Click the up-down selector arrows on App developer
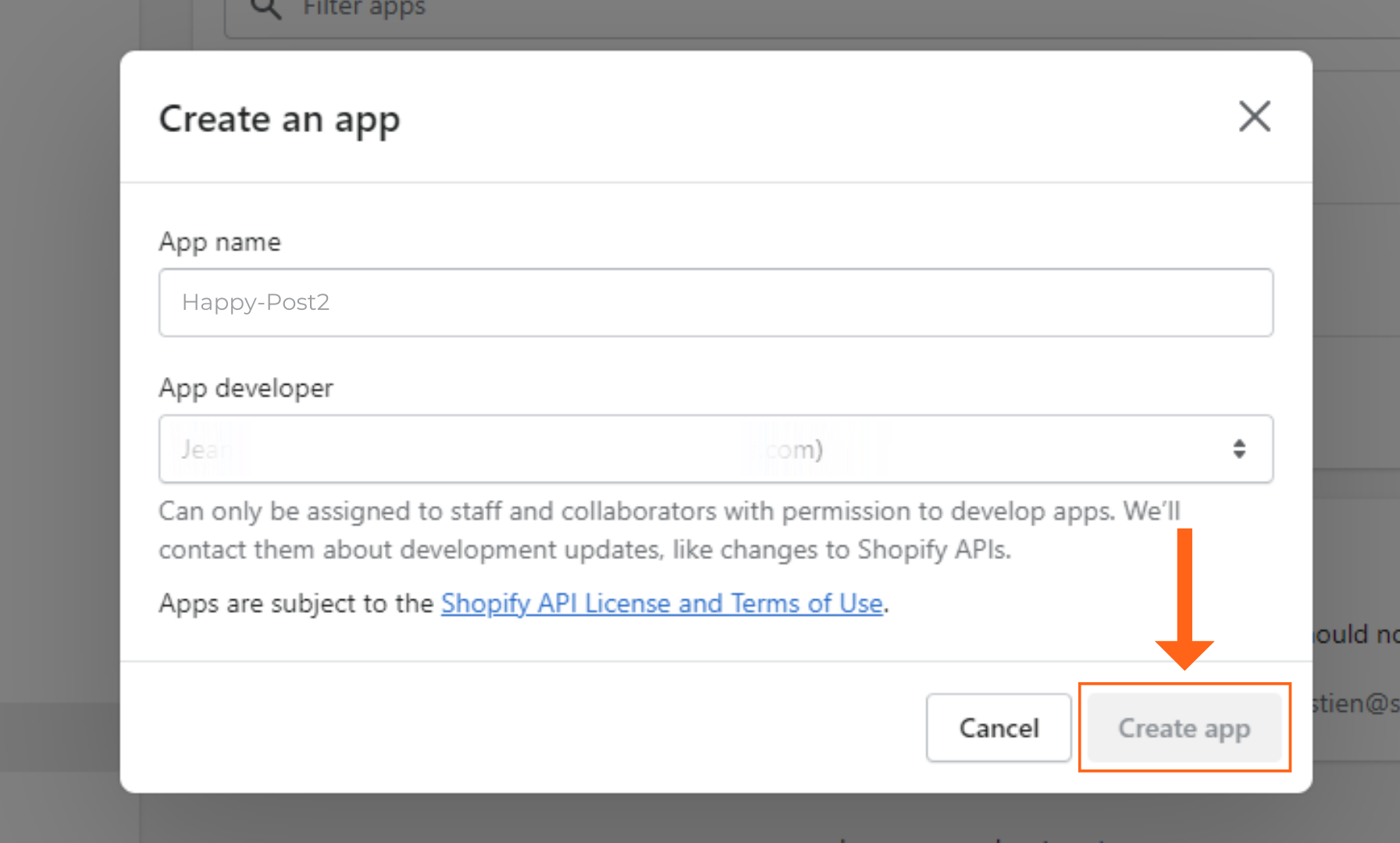Viewport: 1400px width, 843px height. coord(1238,449)
